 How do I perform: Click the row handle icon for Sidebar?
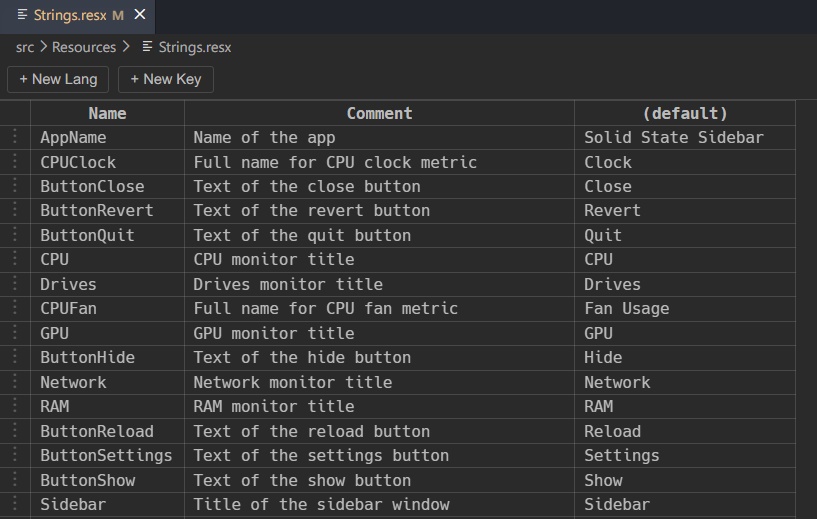(15, 503)
